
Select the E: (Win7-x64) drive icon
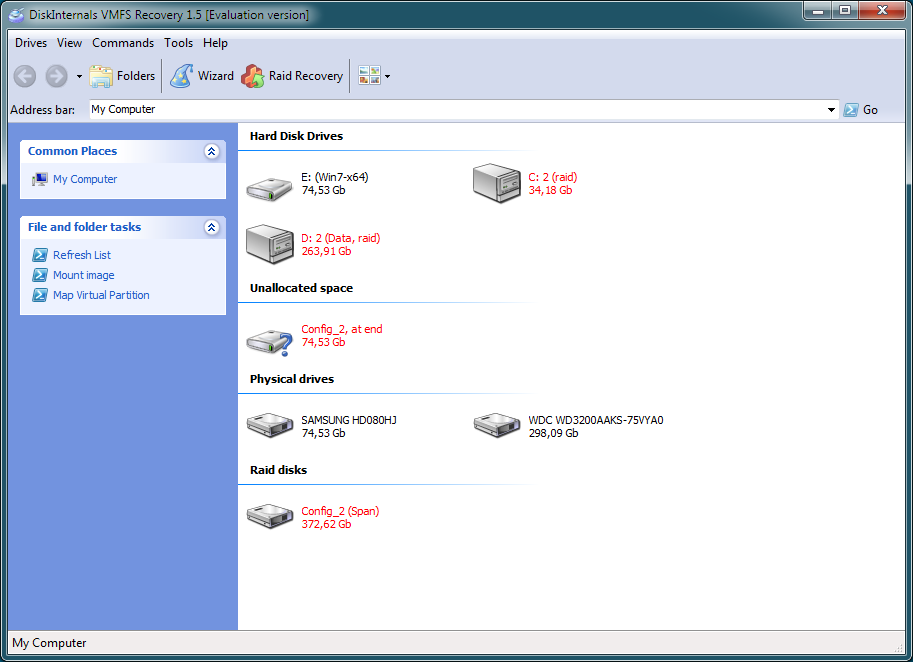click(x=269, y=188)
